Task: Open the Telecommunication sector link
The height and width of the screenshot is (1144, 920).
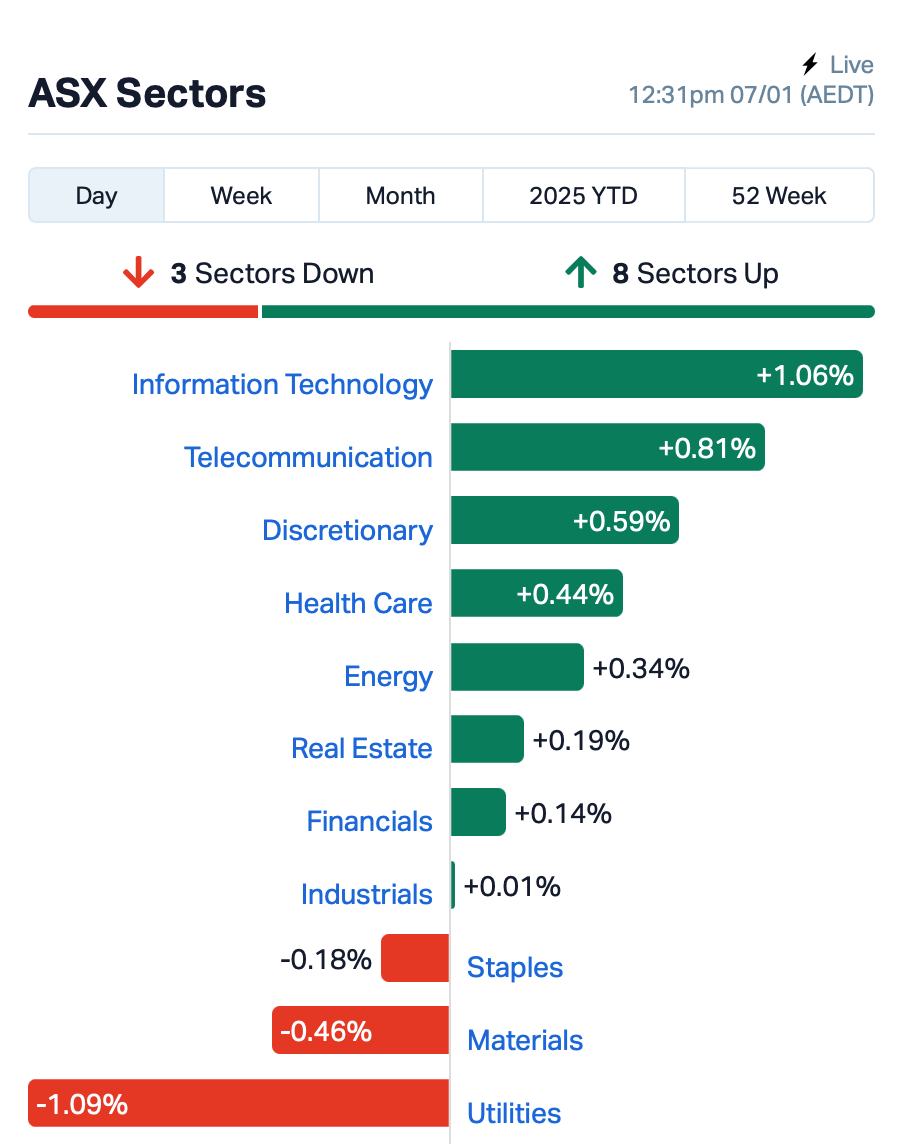Action: pos(309,457)
